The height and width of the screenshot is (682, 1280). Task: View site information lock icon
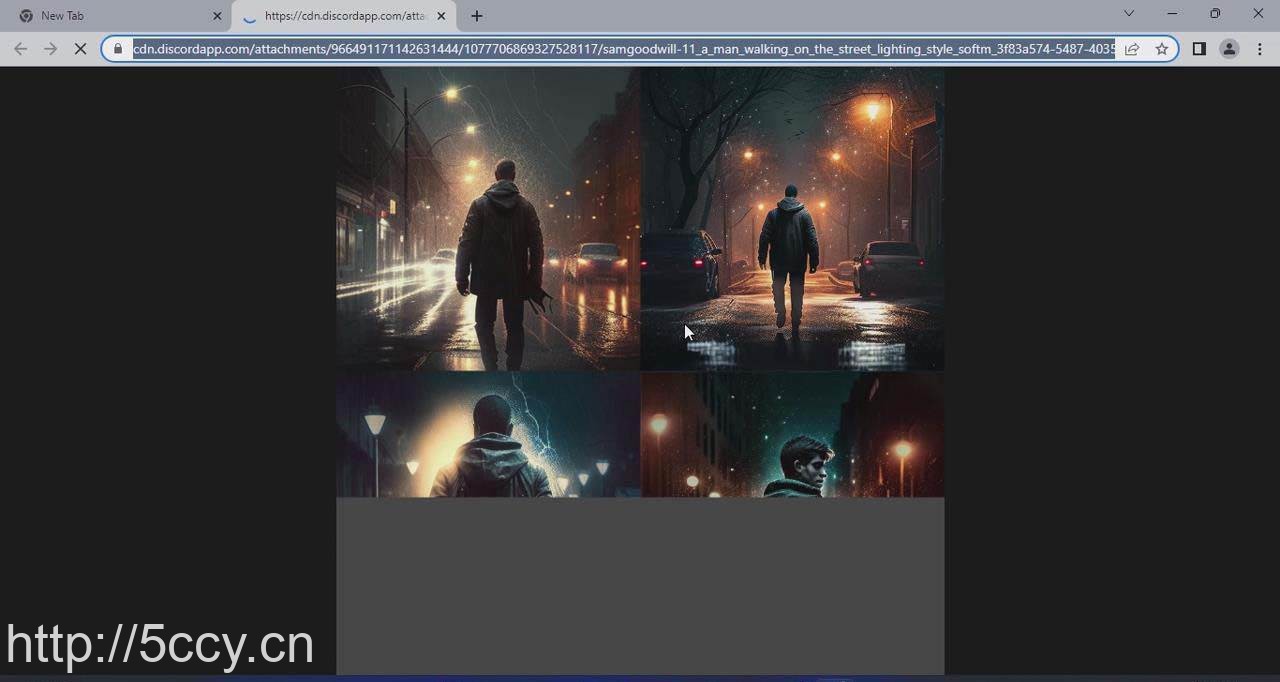pos(118,49)
